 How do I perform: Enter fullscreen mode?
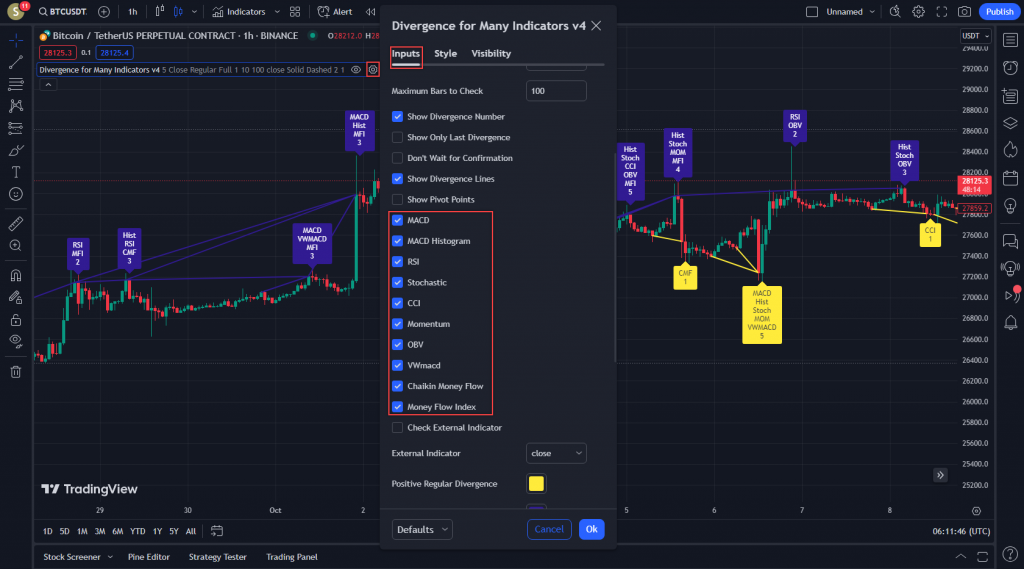(942, 12)
